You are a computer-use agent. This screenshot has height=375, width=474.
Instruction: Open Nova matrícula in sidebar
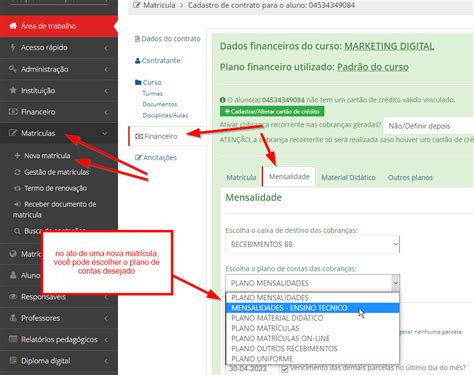tap(47, 156)
